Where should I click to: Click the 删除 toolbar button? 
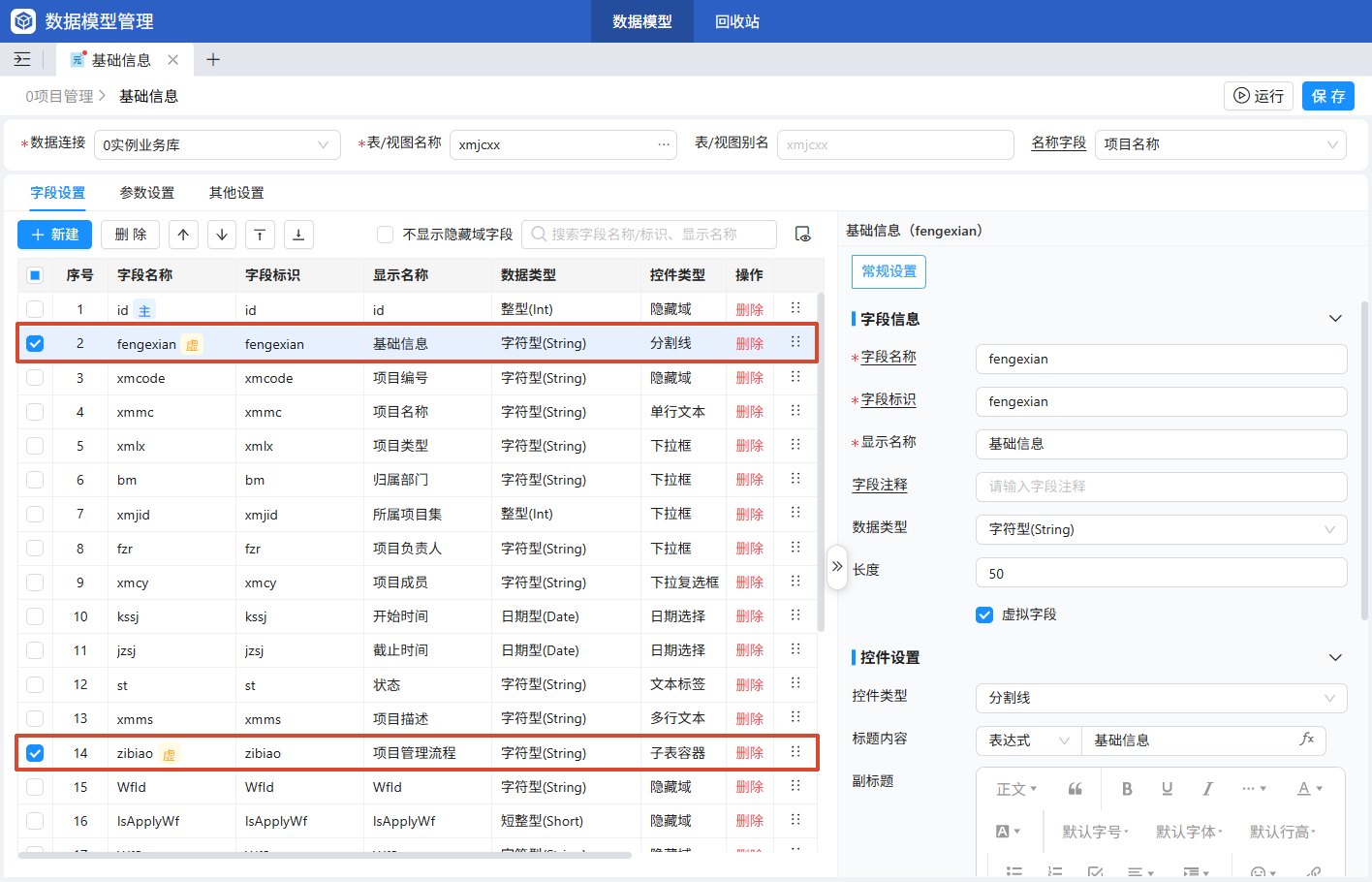pyautogui.click(x=130, y=235)
